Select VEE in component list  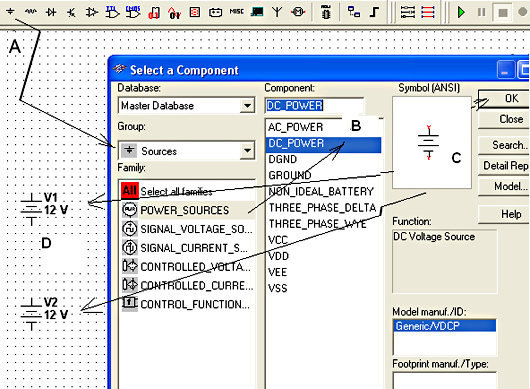[x=323, y=272]
